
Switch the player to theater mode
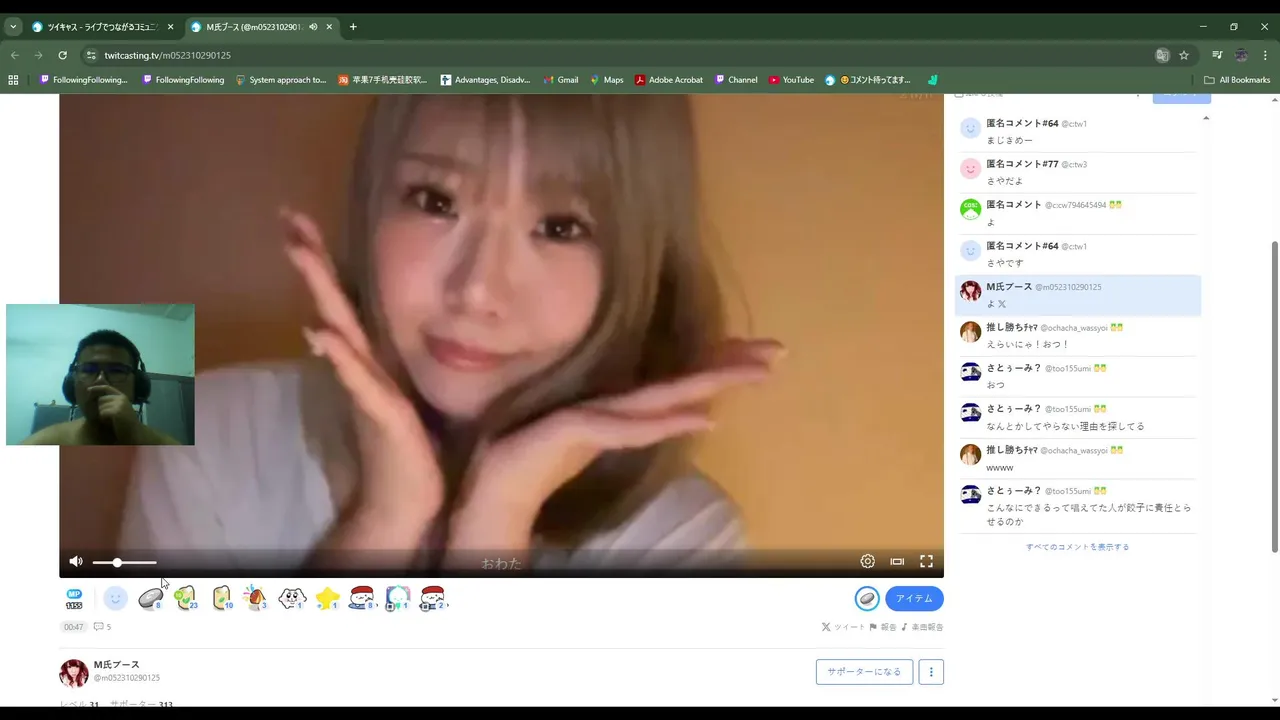click(x=897, y=562)
